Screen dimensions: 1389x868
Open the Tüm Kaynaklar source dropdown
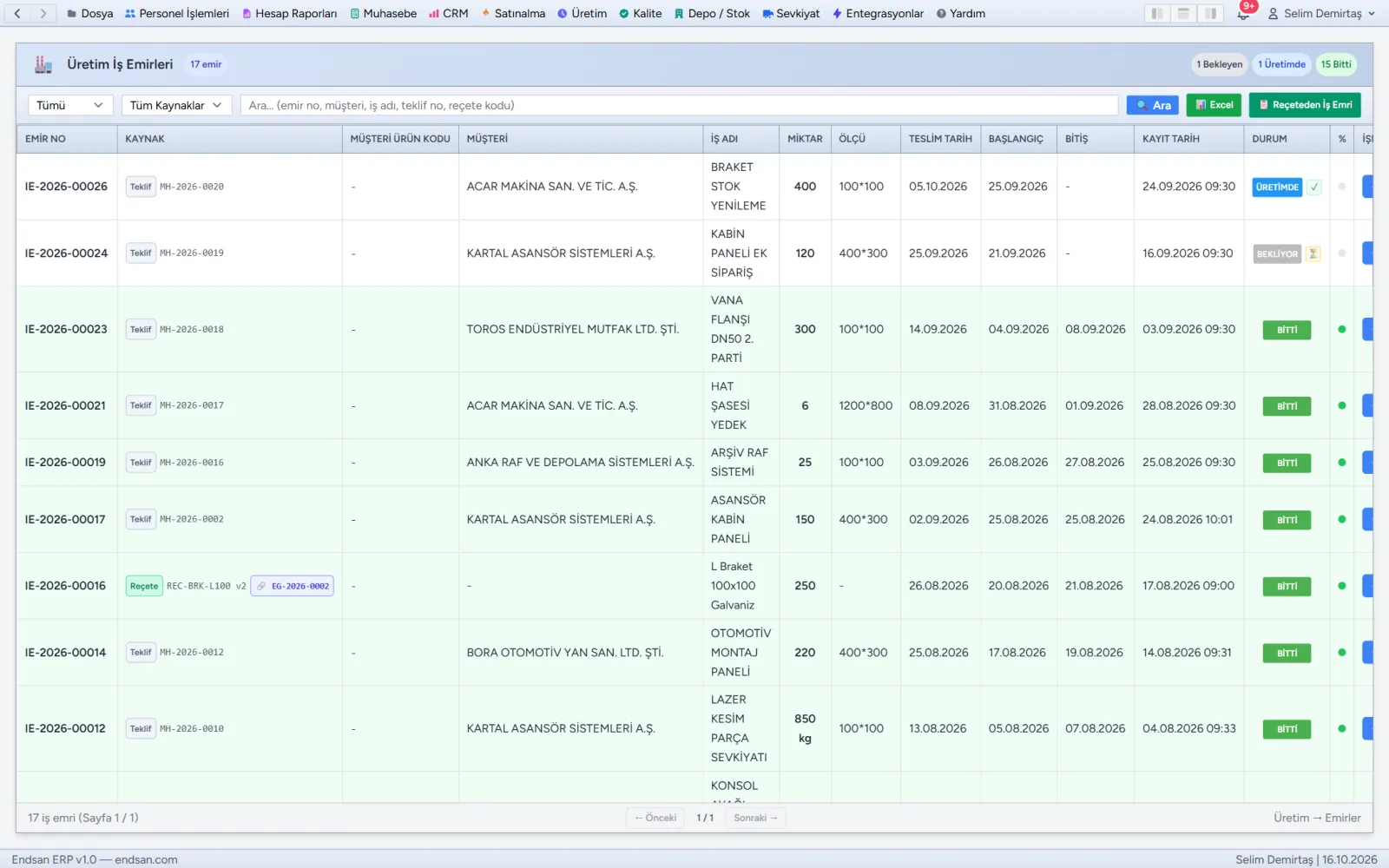pos(176,105)
